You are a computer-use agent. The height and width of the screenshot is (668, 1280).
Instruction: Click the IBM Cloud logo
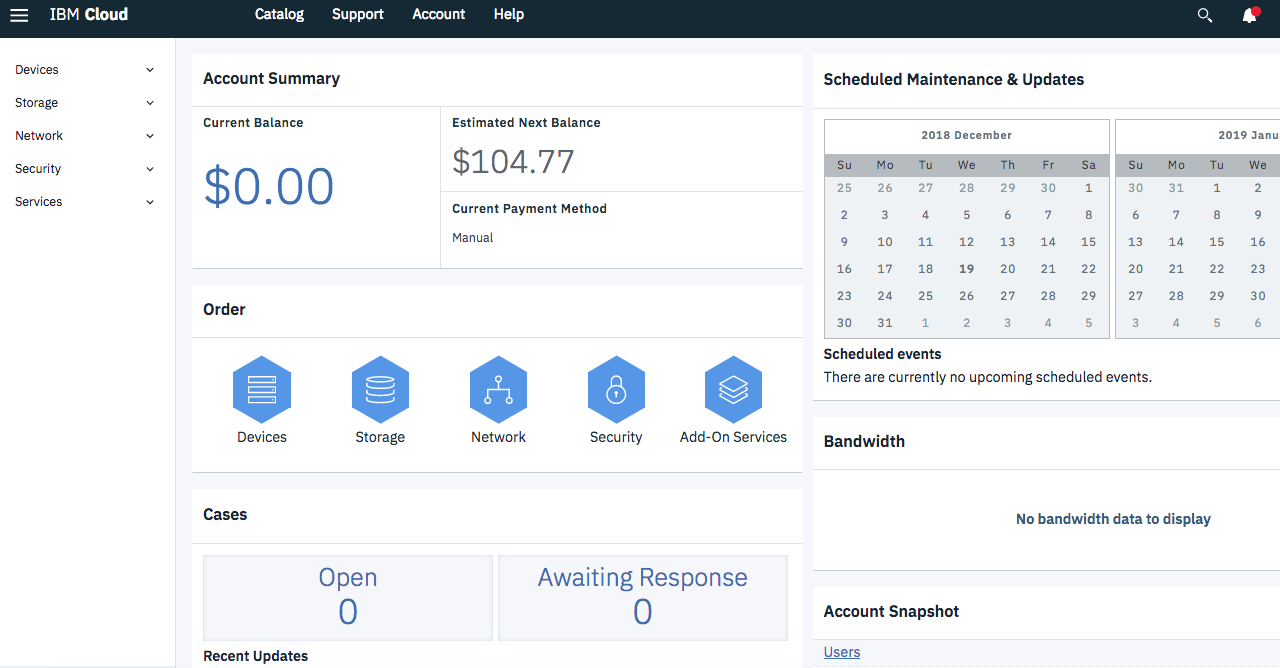[88, 14]
